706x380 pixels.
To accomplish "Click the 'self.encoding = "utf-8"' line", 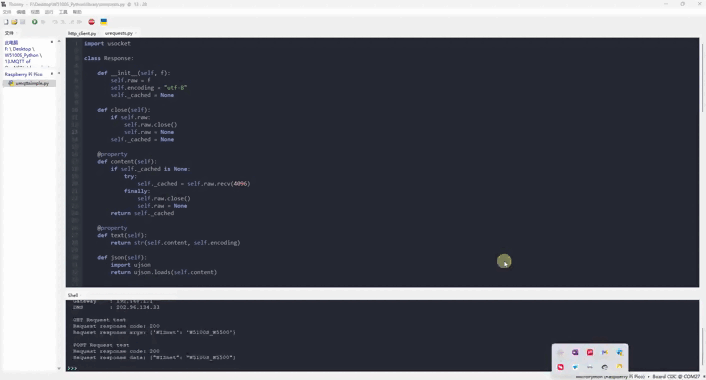I will coord(149,88).
